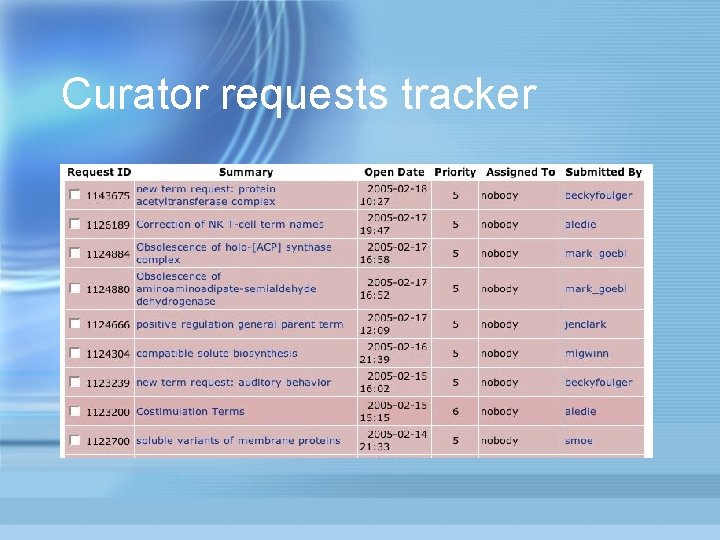The height and width of the screenshot is (540, 720).
Task: Open submitter smoe's profile
Action: pyautogui.click(x=579, y=441)
